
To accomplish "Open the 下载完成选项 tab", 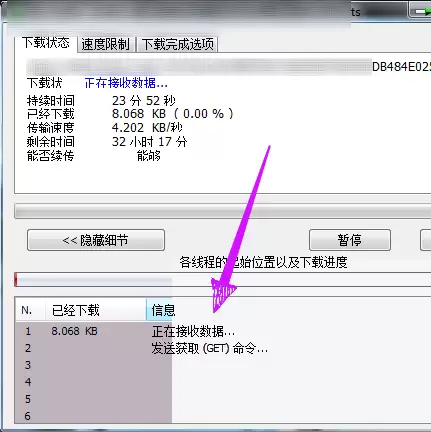I will 178,44.
